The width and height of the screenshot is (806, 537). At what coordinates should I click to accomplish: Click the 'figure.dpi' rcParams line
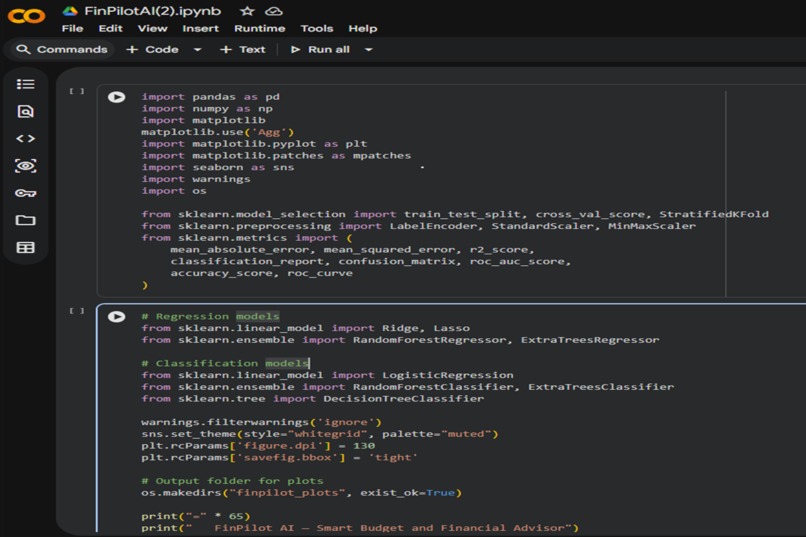point(258,446)
